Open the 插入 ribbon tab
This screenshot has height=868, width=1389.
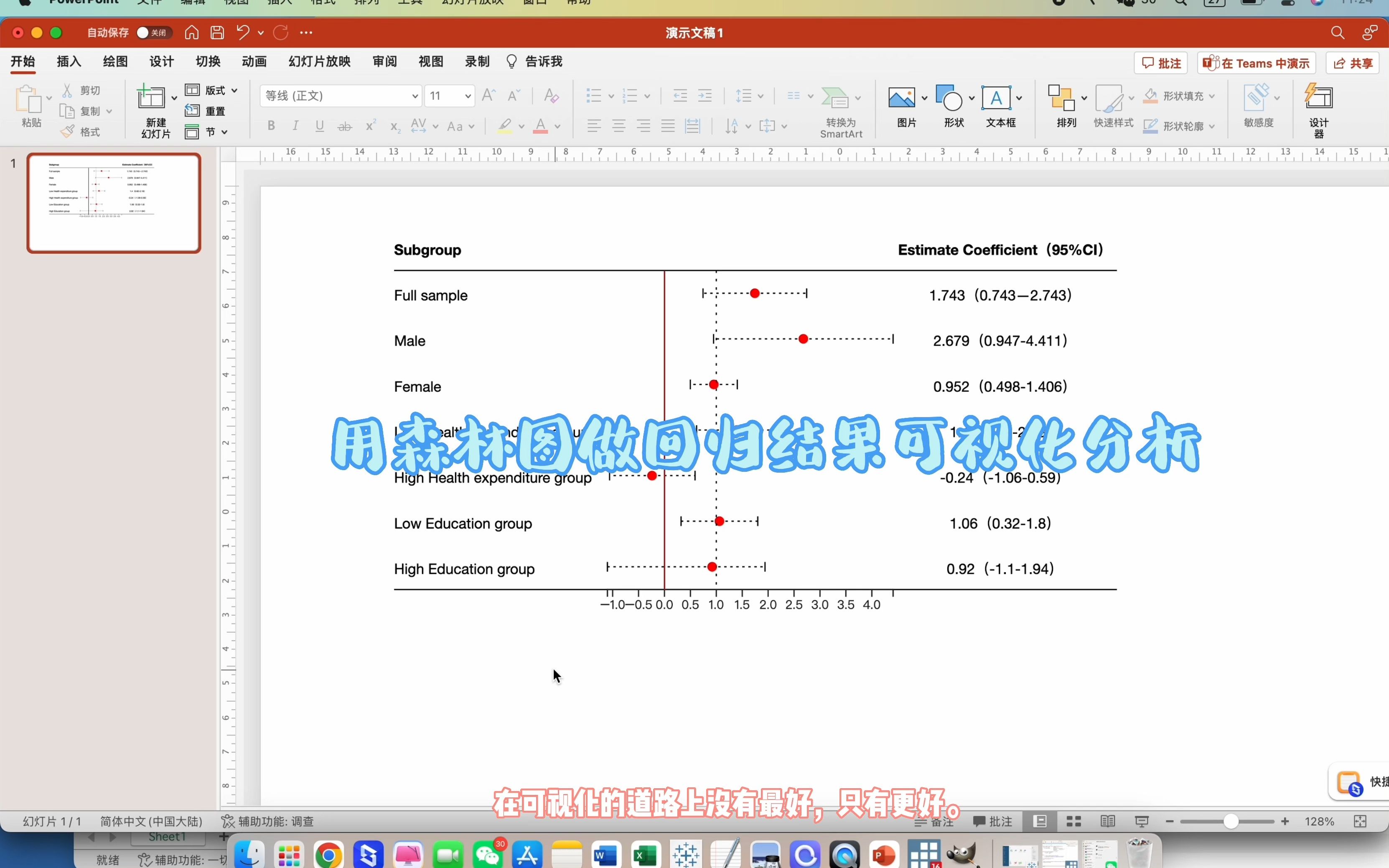[x=69, y=61]
